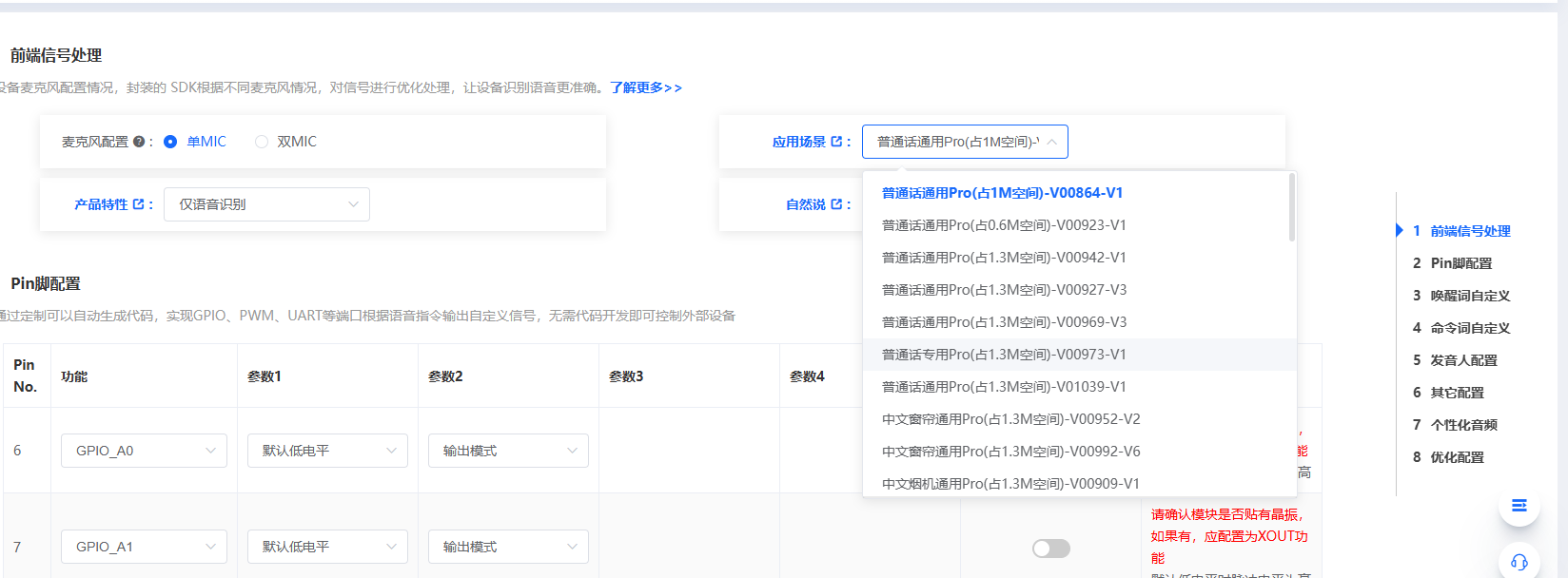Open external link icon beside 自然说
The width and height of the screenshot is (1568, 578).
[x=836, y=204]
